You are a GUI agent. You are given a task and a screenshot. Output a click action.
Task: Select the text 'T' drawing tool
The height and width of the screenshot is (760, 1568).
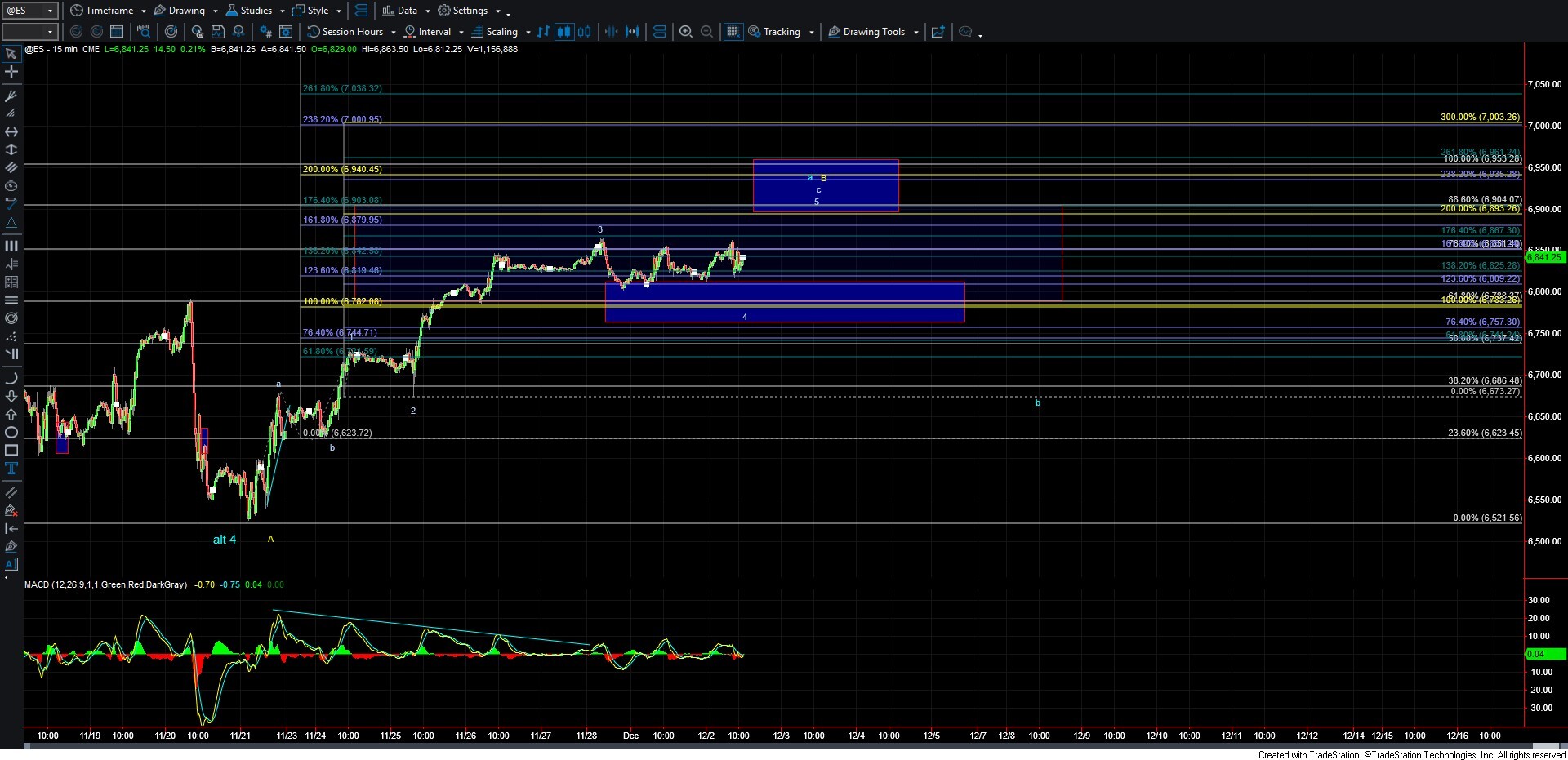[11, 469]
